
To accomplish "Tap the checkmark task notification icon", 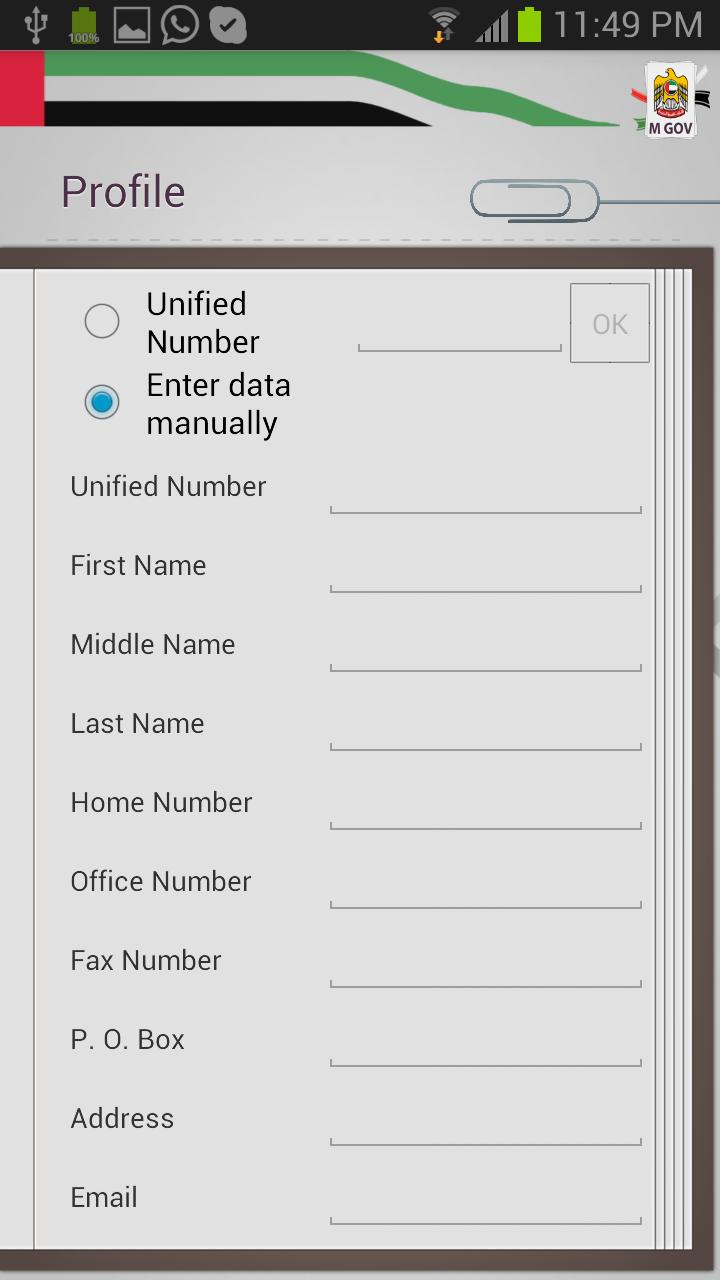I will click(x=228, y=25).
